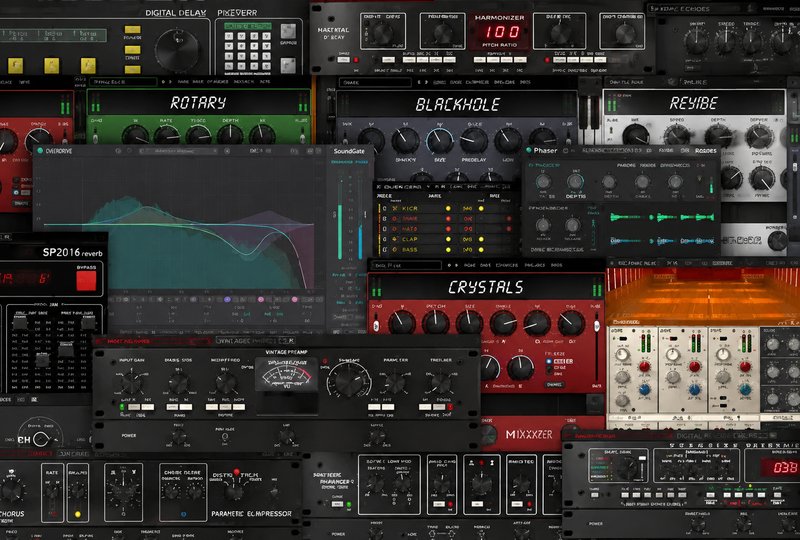This screenshot has width=800, height=540.
Task: Toggle the BASS row first yellow light
Action: (448, 250)
